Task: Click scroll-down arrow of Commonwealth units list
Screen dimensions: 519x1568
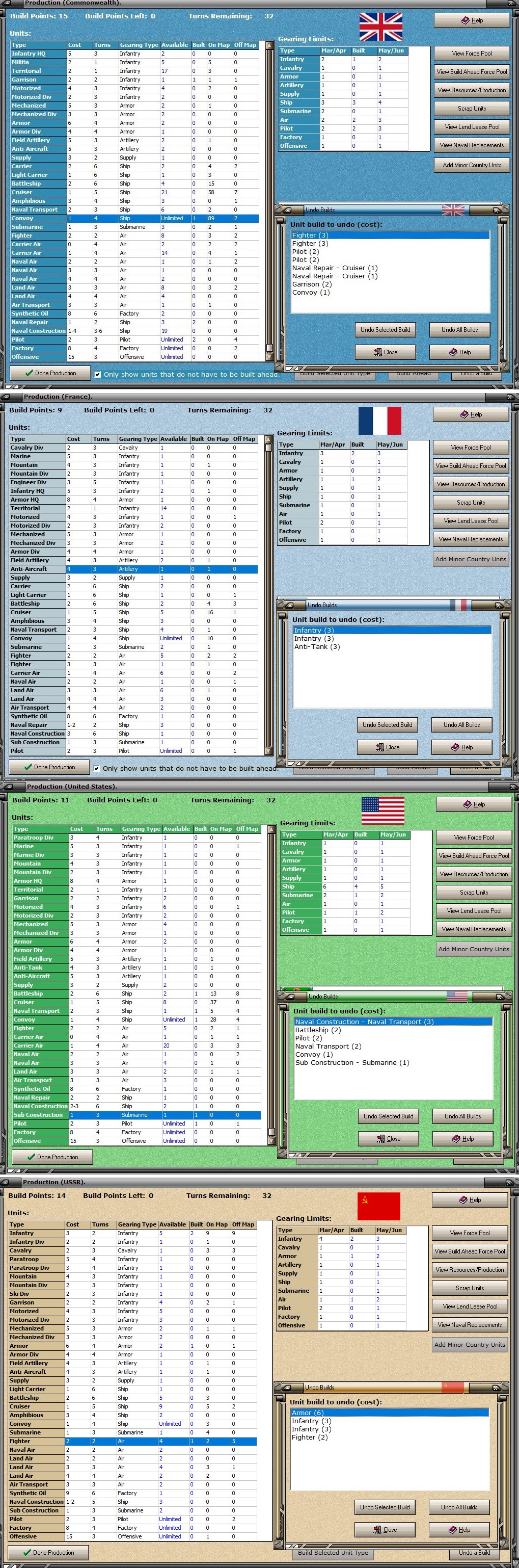Action: tap(269, 357)
